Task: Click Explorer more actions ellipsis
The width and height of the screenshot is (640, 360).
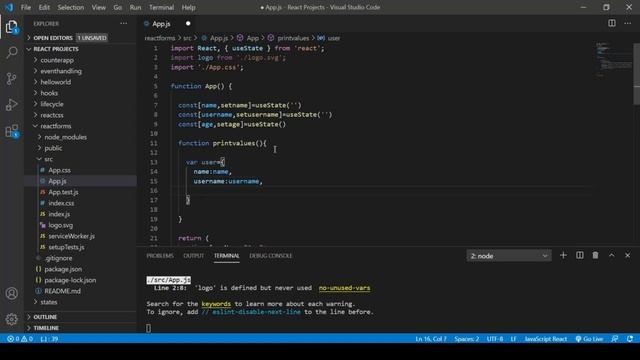Action: (124, 24)
